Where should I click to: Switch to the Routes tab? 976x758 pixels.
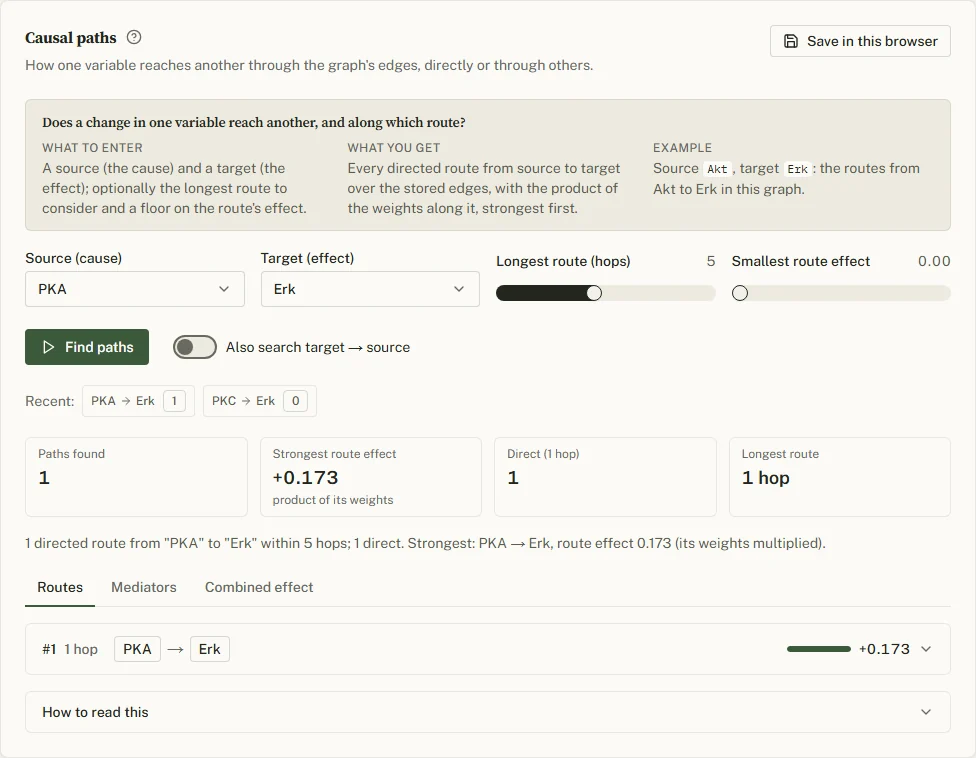point(60,587)
